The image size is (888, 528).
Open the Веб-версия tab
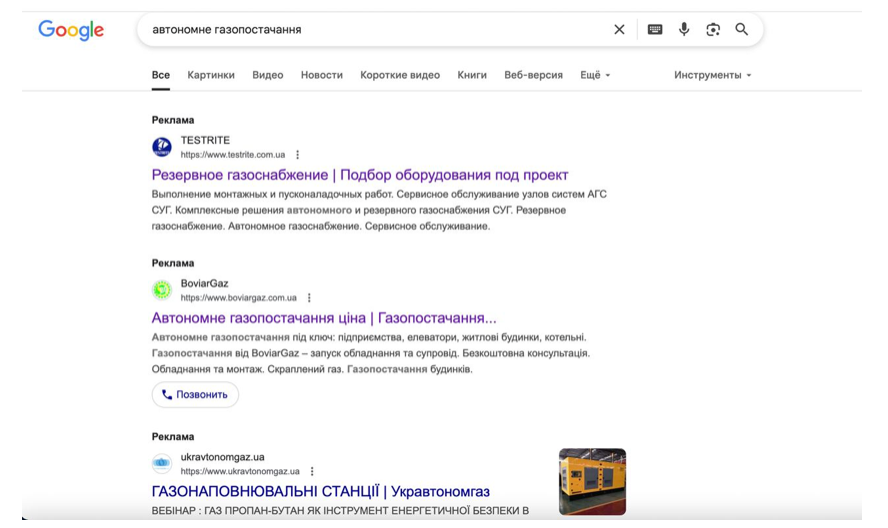coord(533,75)
